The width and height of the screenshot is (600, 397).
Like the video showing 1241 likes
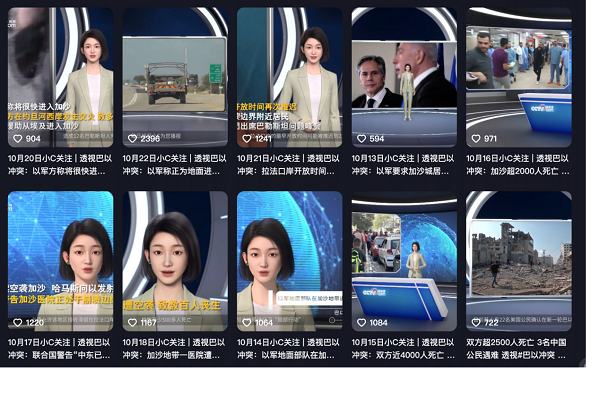[x=247, y=139]
